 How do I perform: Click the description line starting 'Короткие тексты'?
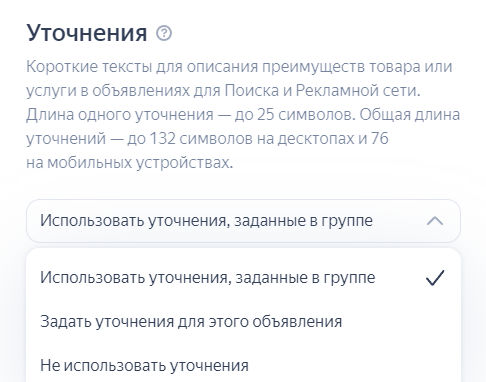pyautogui.click(x=239, y=66)
